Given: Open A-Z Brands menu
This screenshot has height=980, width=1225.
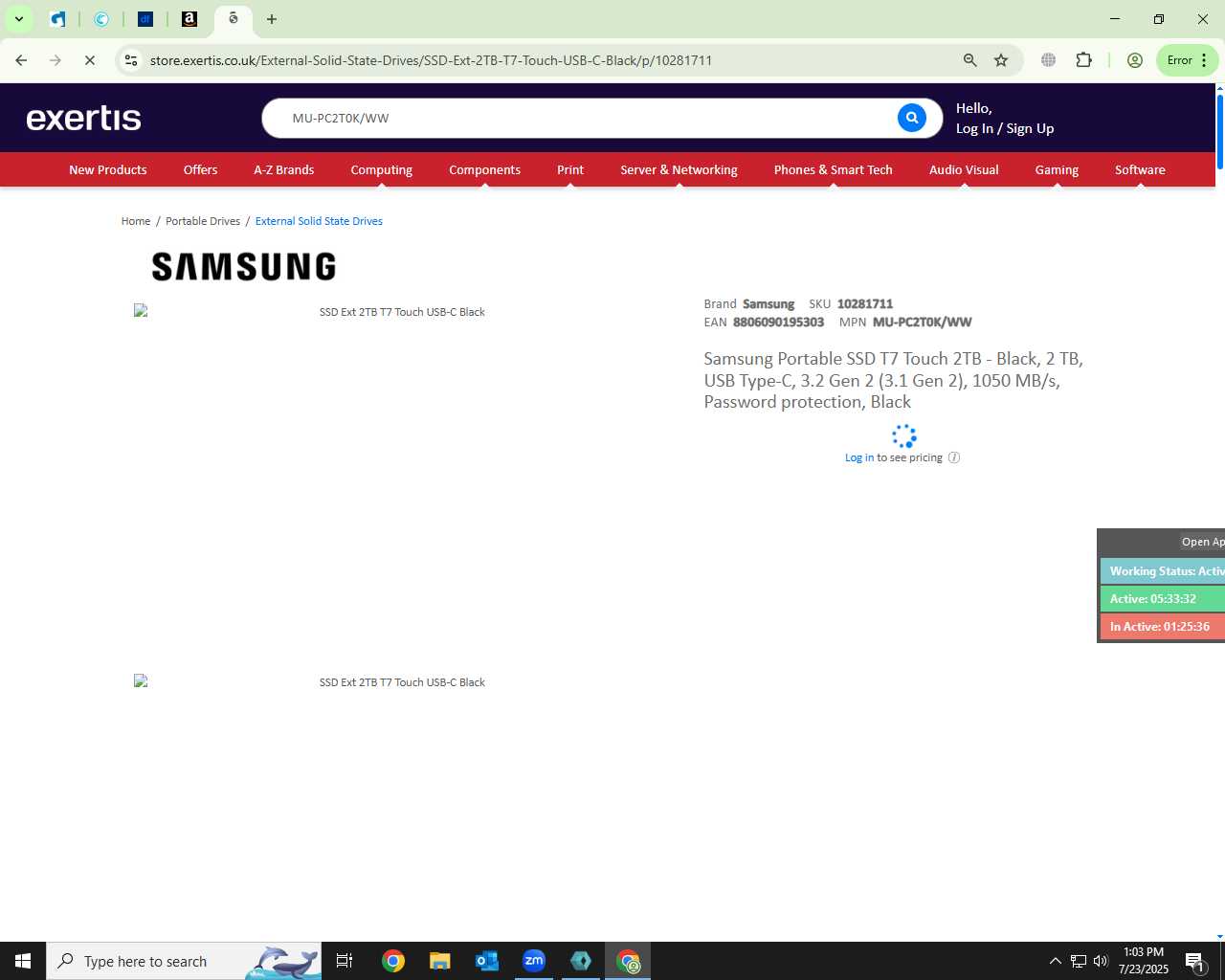Looking at the screenshot, I should 284,169.
